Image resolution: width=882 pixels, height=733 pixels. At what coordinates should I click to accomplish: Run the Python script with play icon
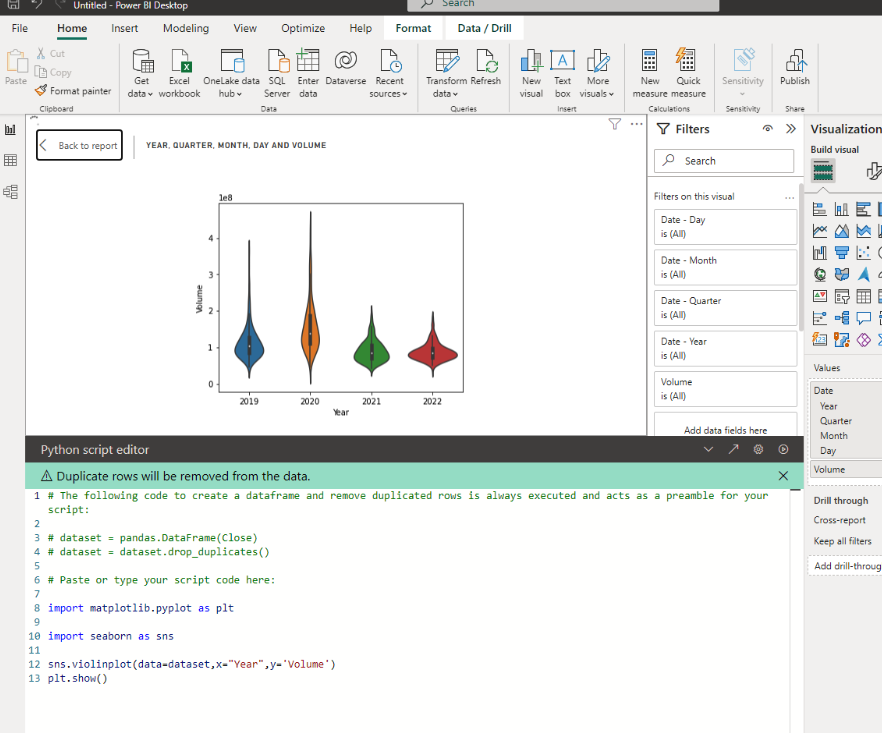783,450
